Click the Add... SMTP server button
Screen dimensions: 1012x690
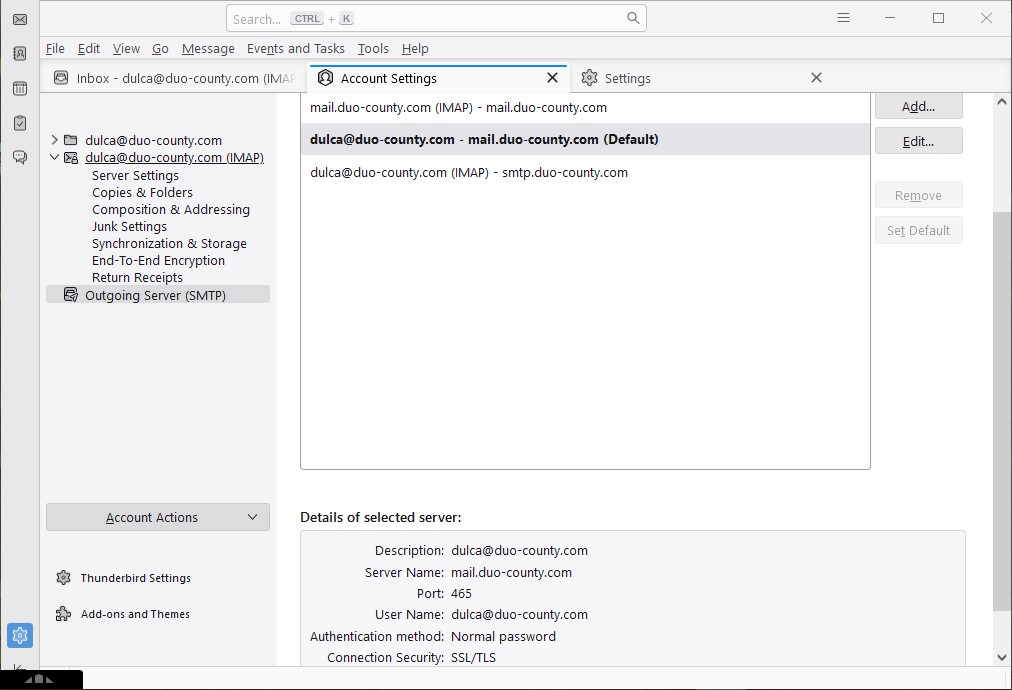(918, 107)
